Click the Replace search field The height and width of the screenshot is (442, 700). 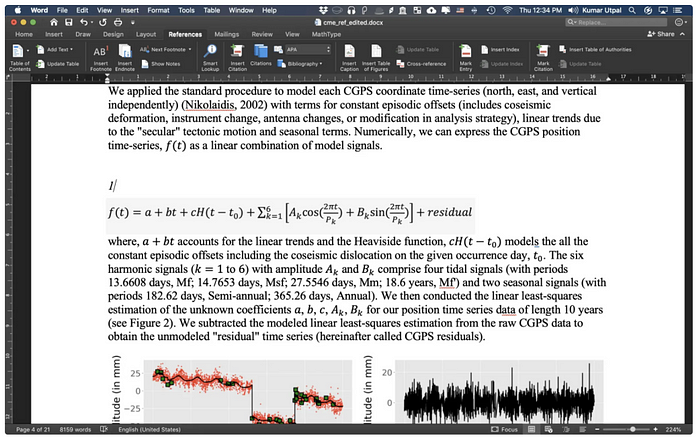(616, 22)
